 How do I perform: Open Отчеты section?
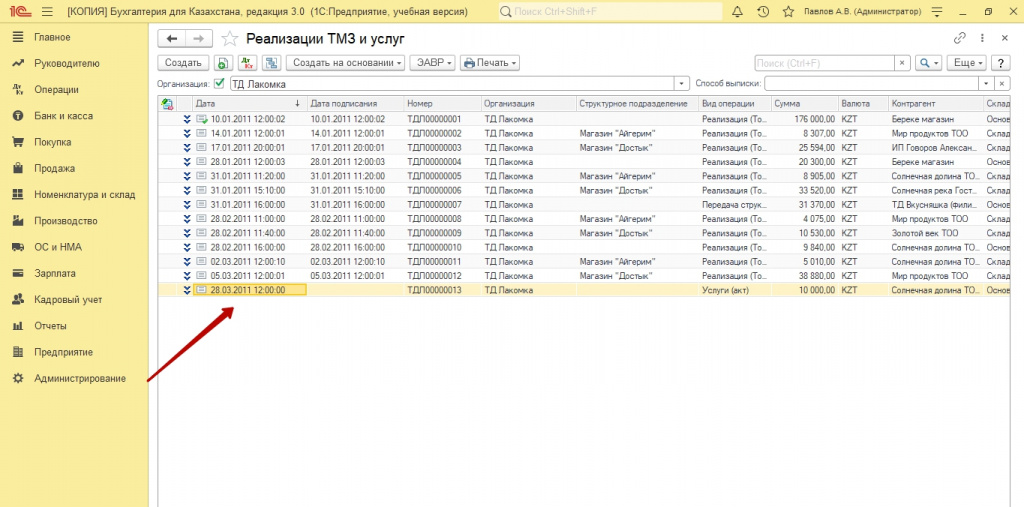(x=50, y=325)
